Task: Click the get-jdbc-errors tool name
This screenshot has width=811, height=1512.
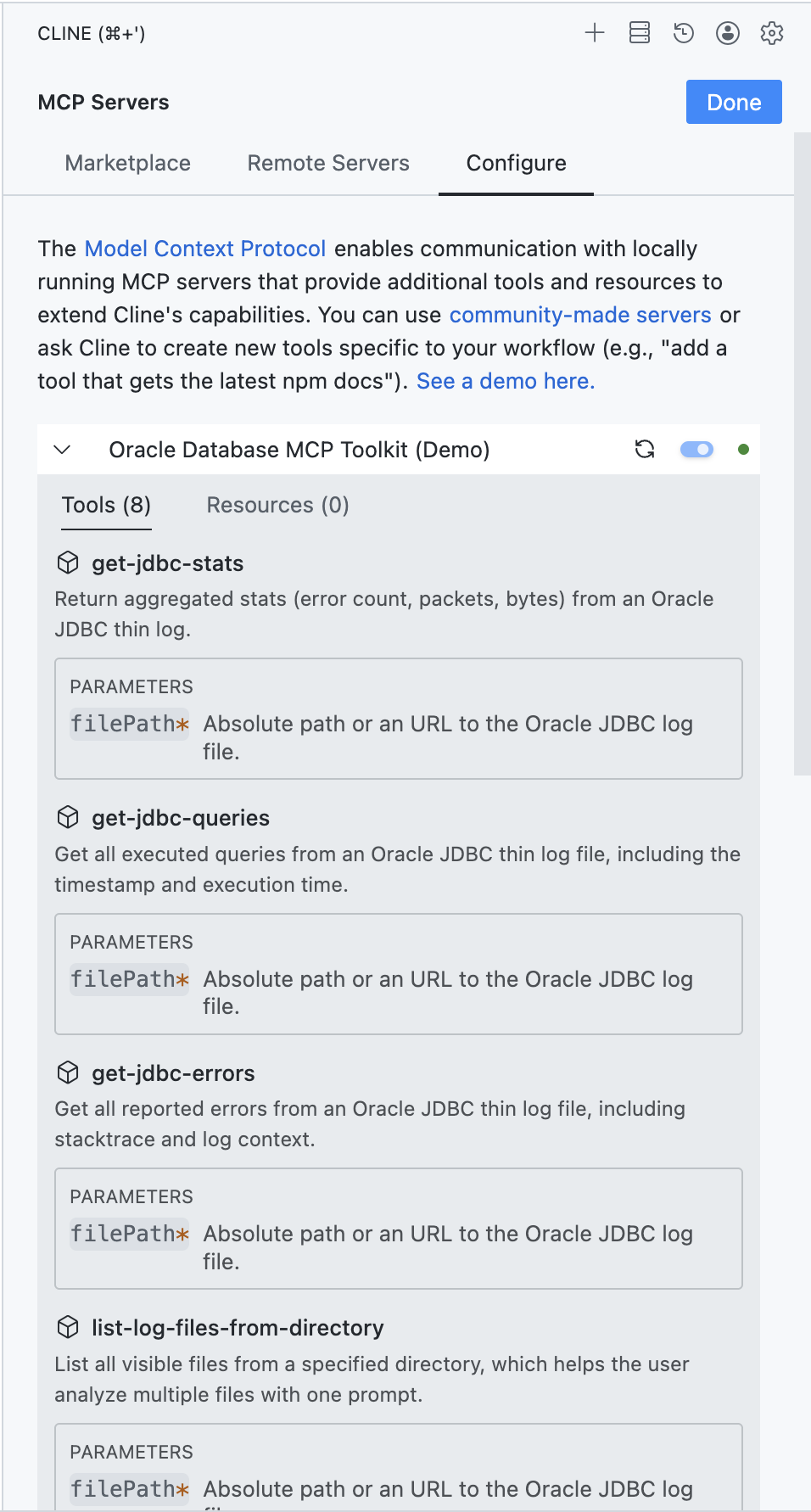Action: [x=173, y=1073]
